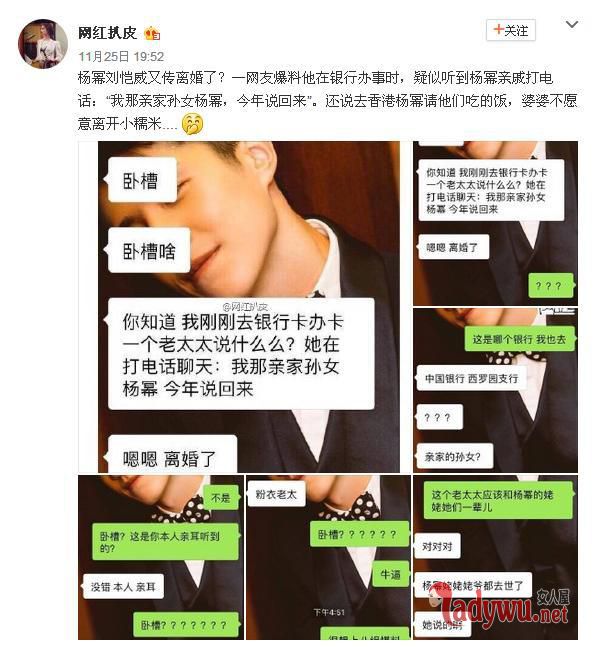This screenshot has height=647, width=595.
Task: Open the screenshot showing green ？？？ bubble
Action: coord(495,223)
